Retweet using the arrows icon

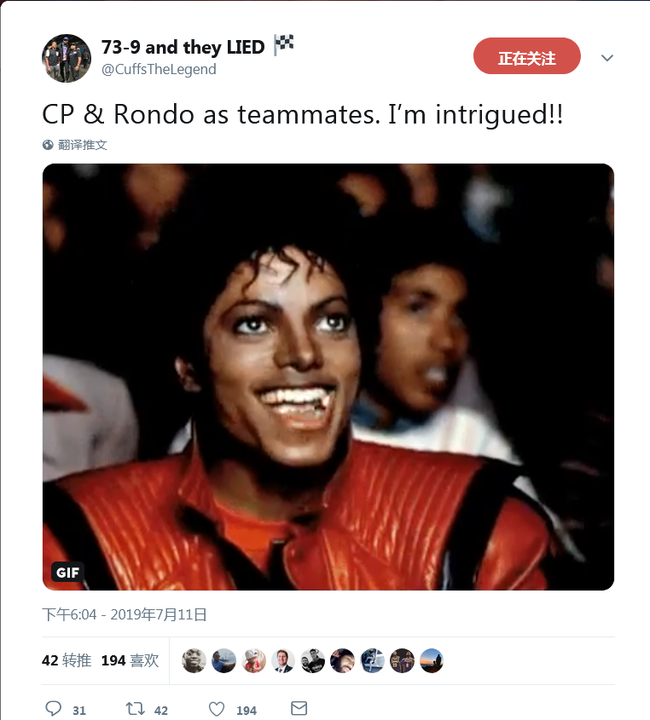[x=135, y=709]
